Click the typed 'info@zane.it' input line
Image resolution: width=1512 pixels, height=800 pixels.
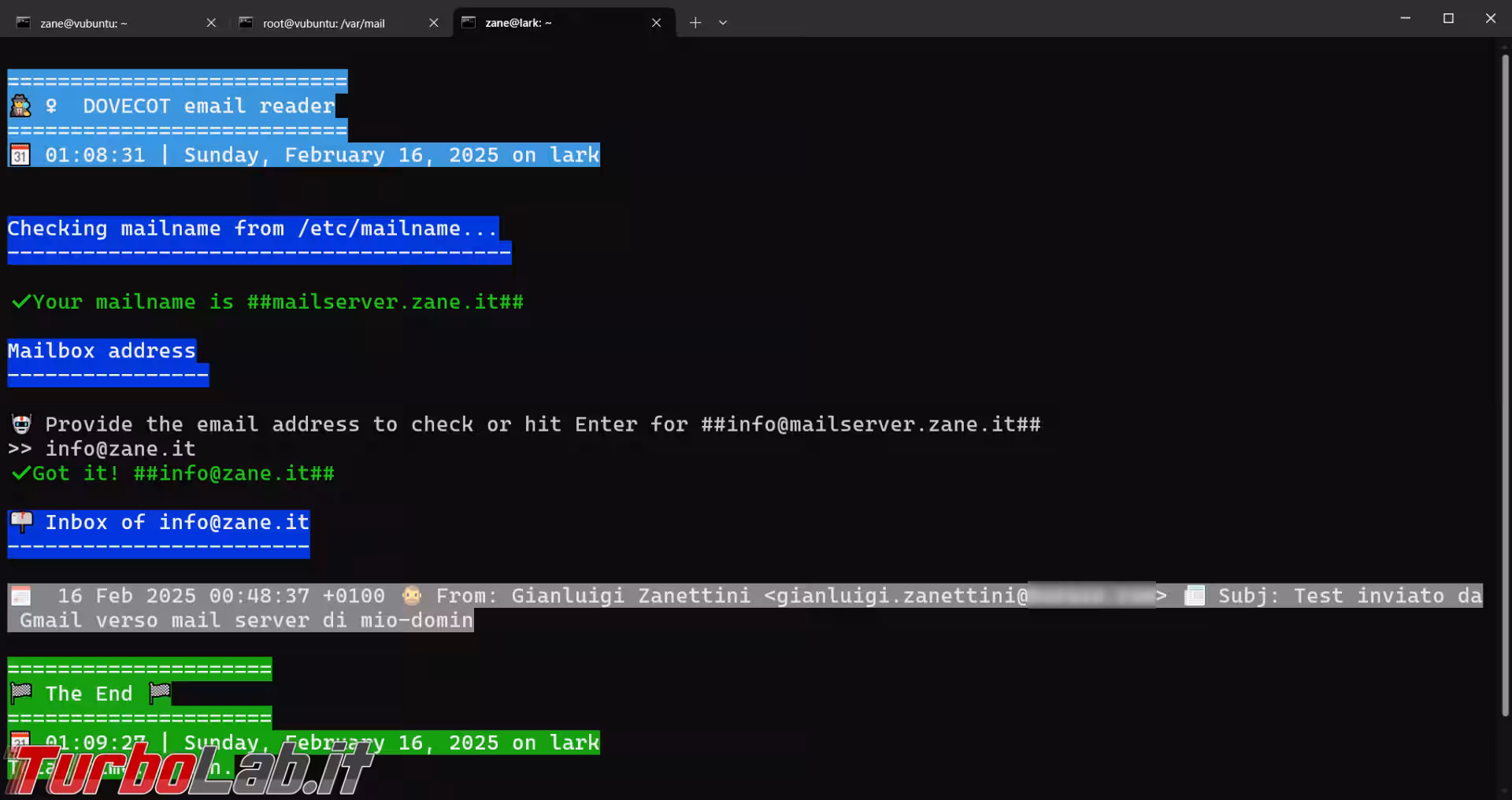tap(120, 449)
